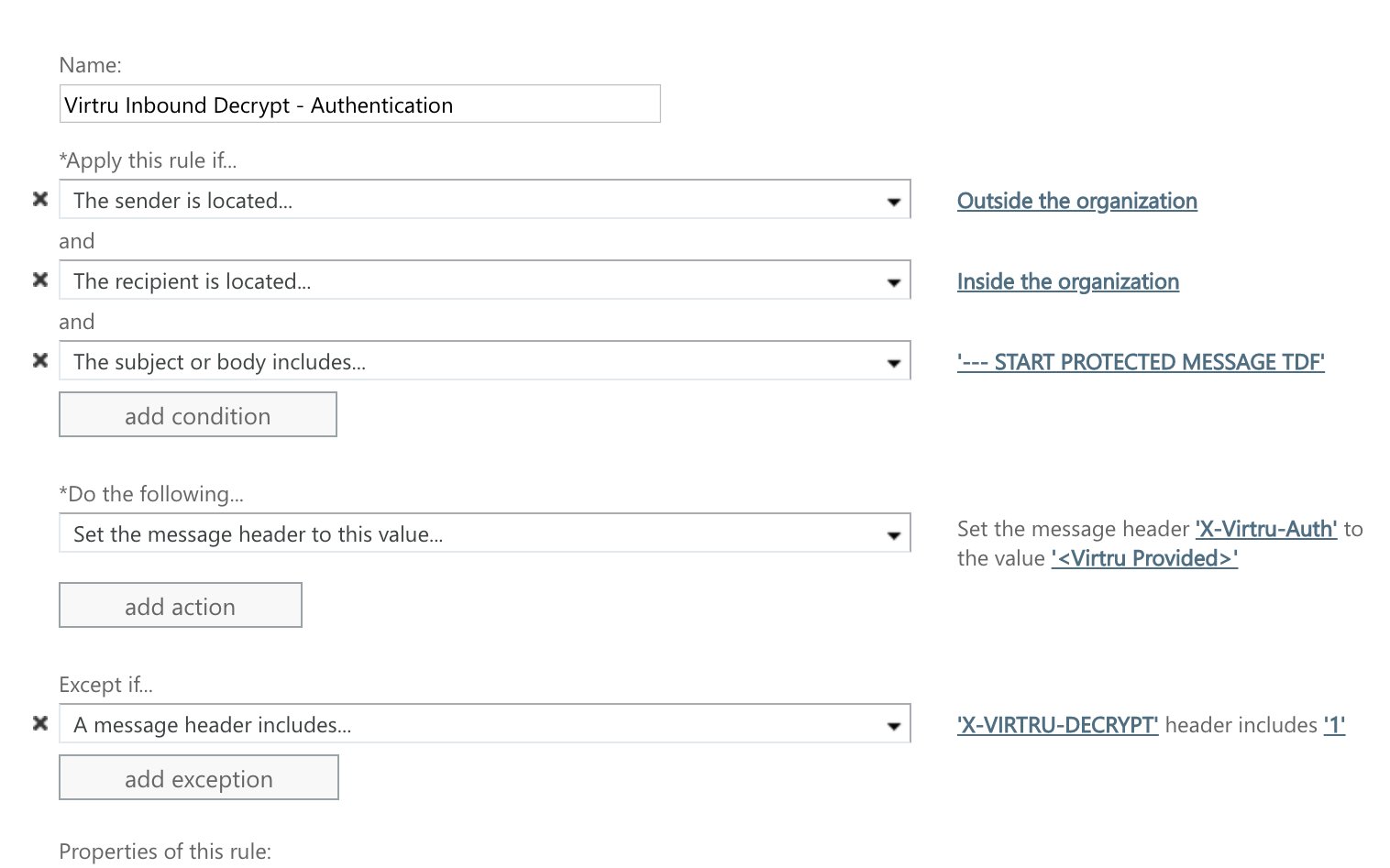Expand the subject or body includes dropdown
The height and width of the screenshot is (868, 1390).
(x=485, y=361)
